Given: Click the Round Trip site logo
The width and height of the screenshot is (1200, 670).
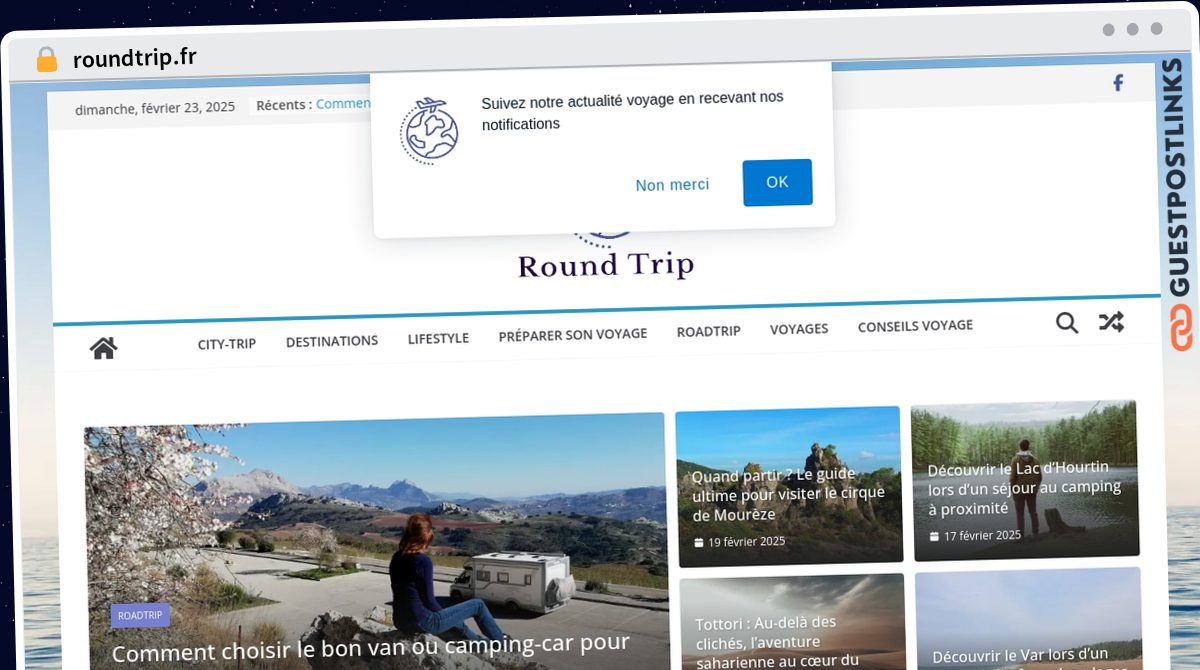Looking at the screenshot, I should (606, 258).
